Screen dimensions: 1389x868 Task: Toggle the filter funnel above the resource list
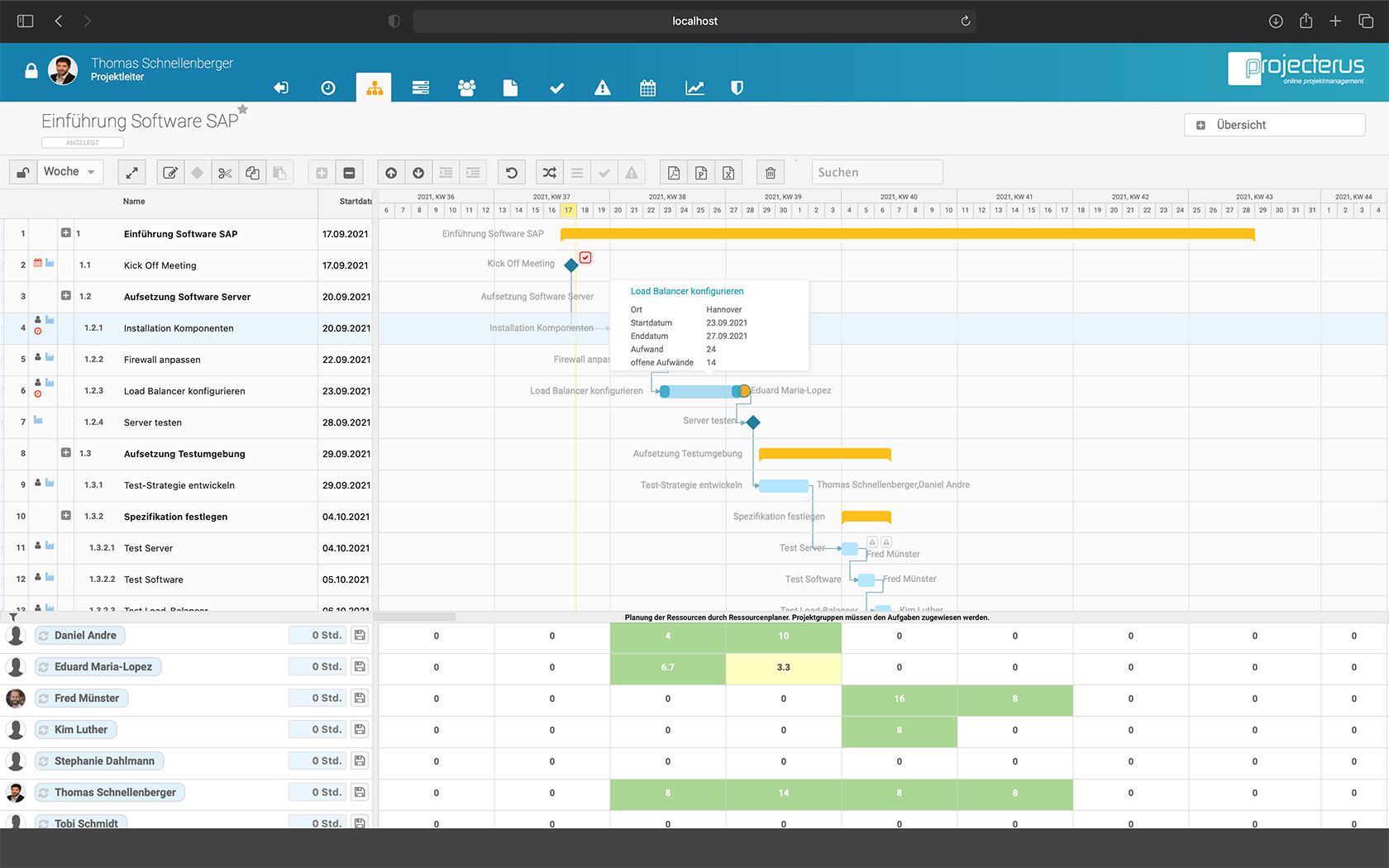[x=13, y=617]
